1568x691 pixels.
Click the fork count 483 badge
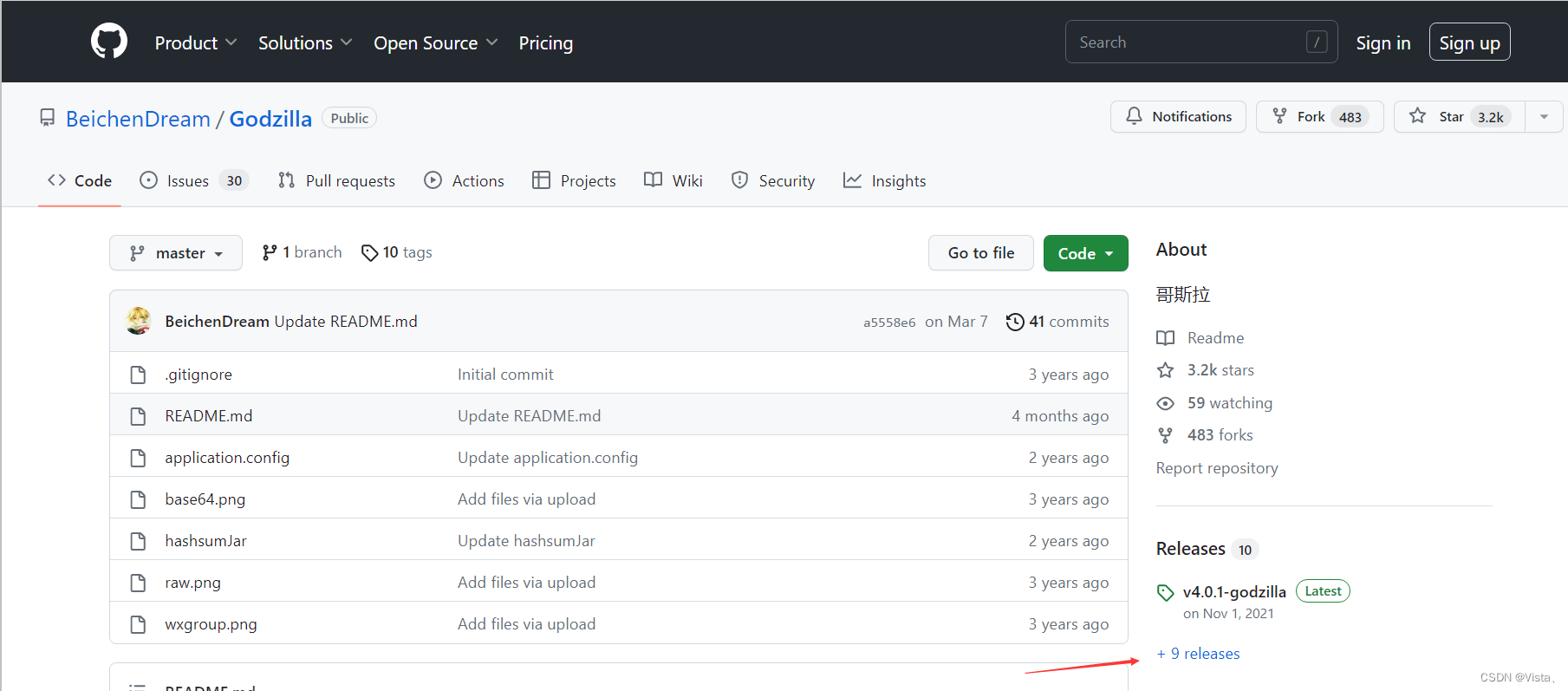click(1350, 117)
